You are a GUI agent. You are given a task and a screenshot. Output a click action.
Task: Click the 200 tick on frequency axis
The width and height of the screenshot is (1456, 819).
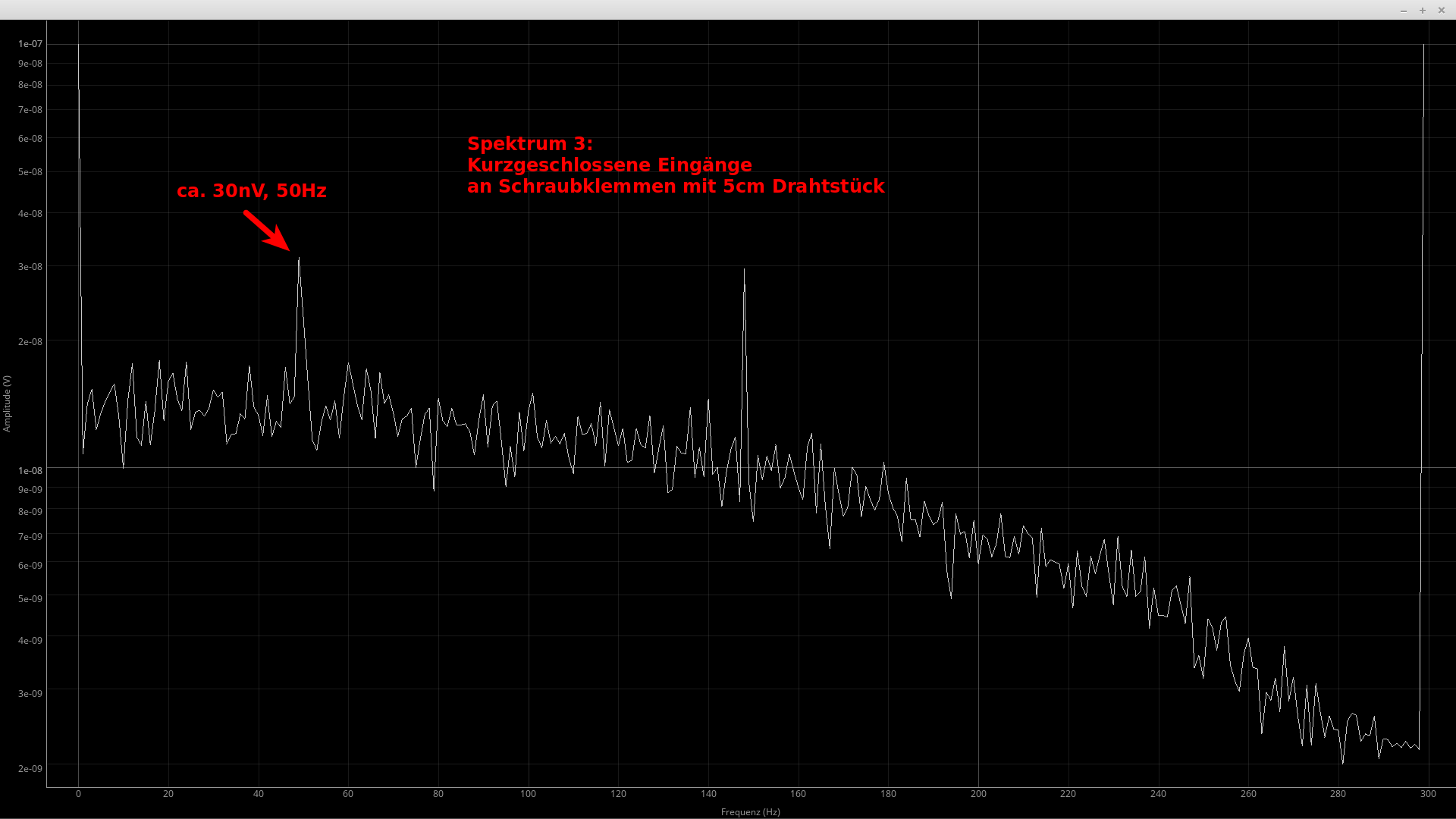point(978,793)
